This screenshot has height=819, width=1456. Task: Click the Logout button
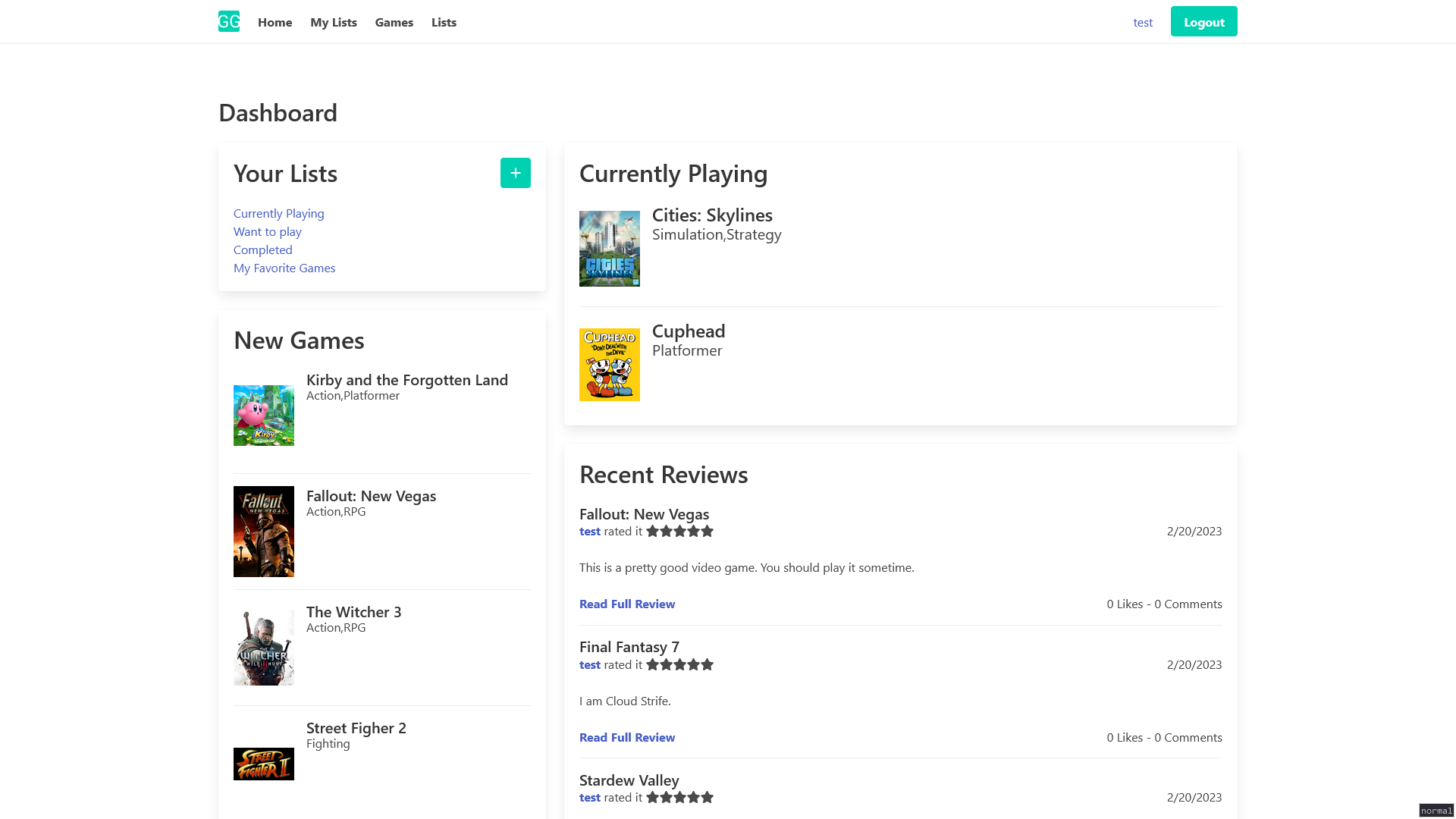pos(1204,21)
